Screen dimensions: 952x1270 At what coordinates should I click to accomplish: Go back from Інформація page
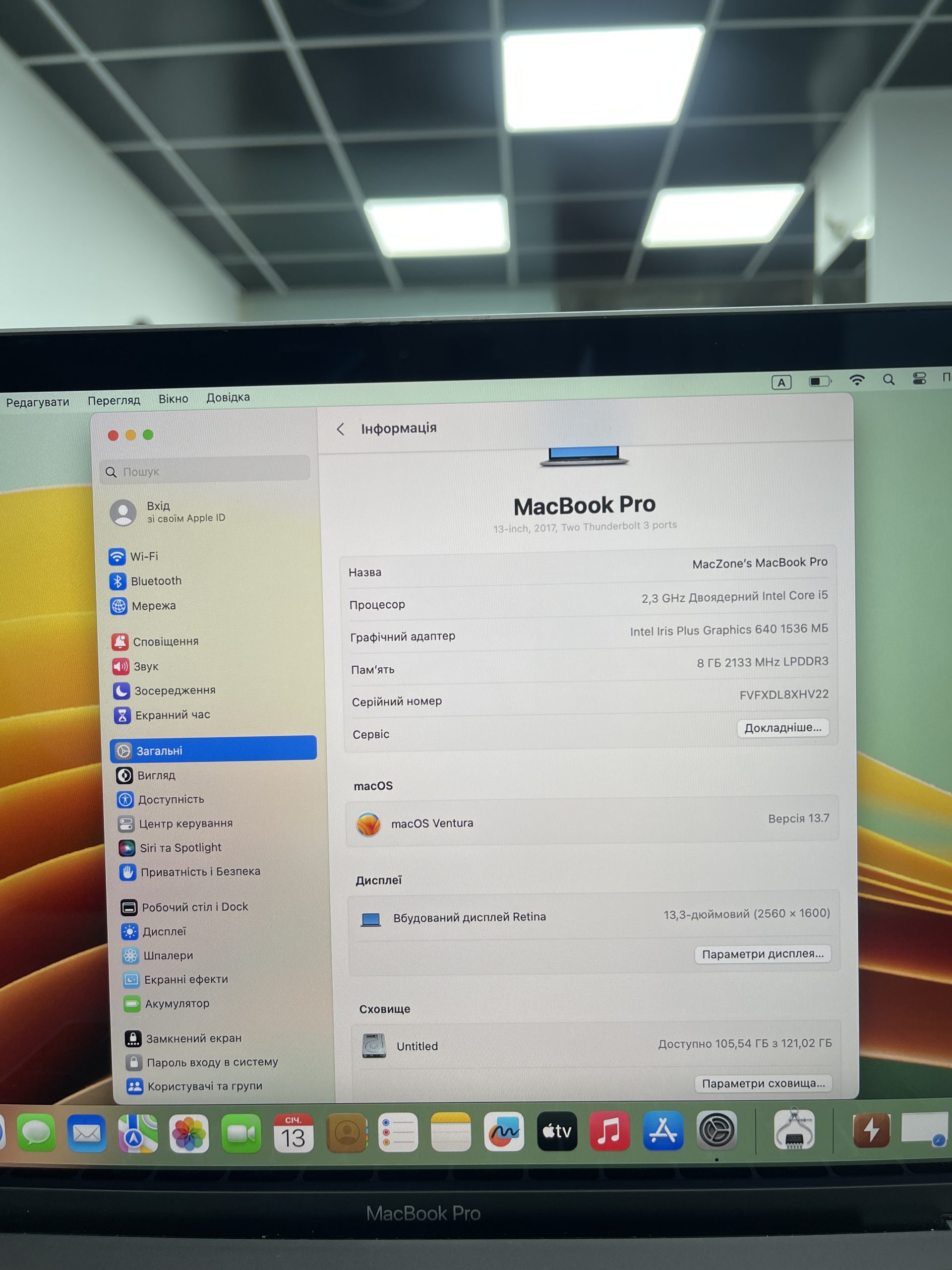(340, 429)
